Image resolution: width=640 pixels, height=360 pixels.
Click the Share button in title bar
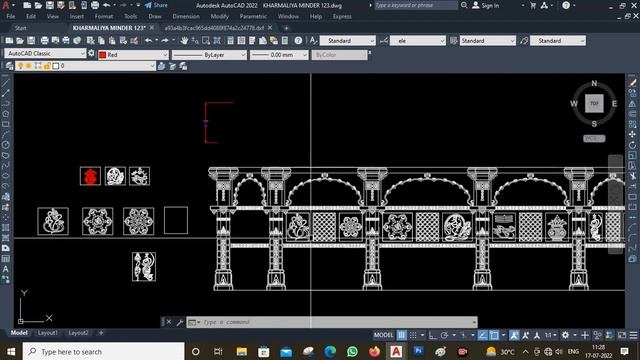[x=156, y=5]
